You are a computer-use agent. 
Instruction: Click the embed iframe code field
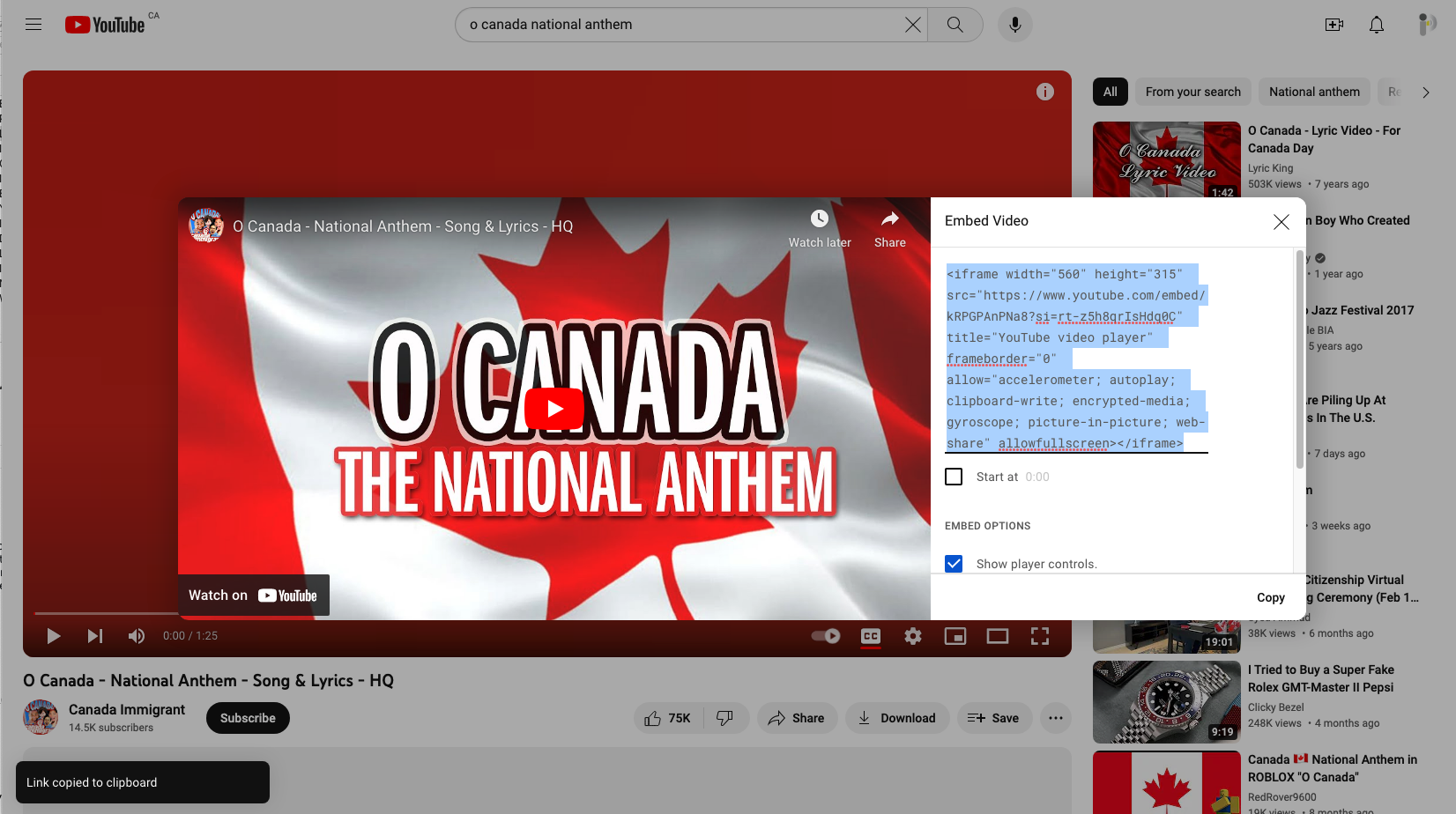[1076, 359]
